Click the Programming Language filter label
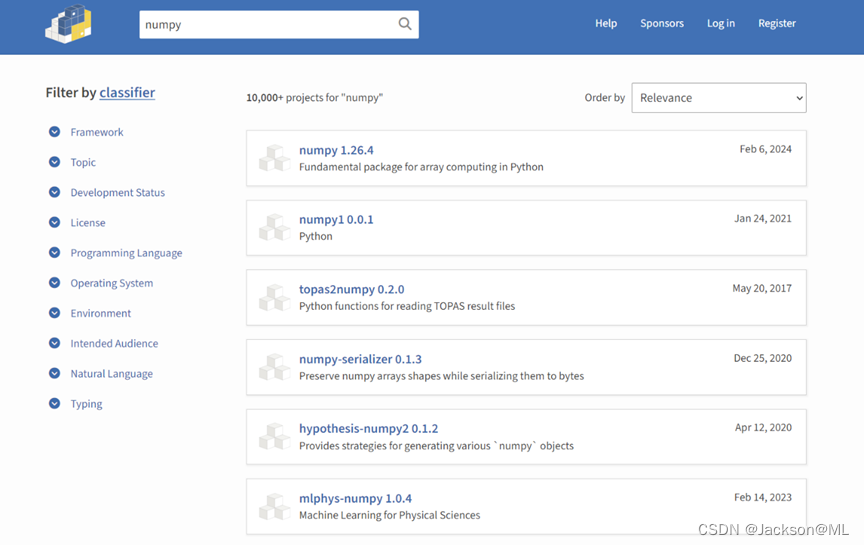Screen dimensions: 864x545 pyautogui.click(x=126, y=253)
